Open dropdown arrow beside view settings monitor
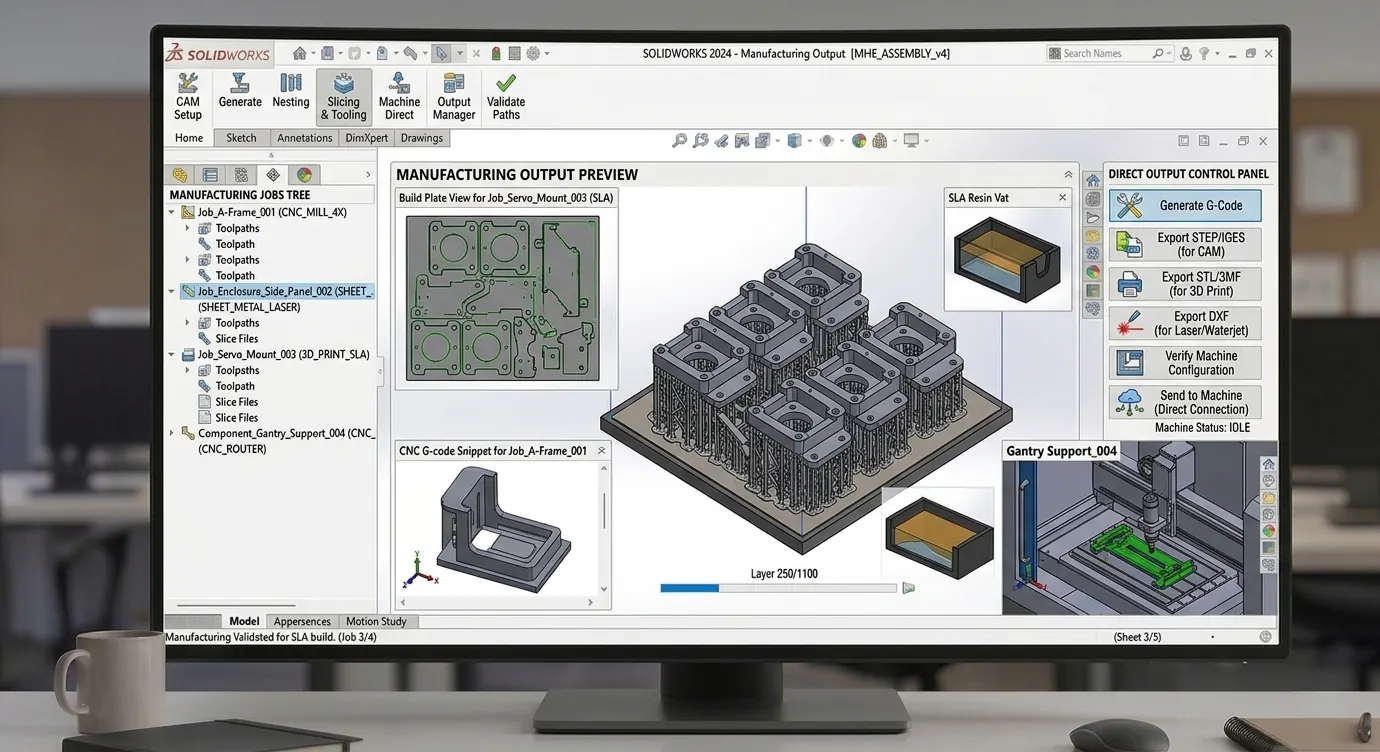Viewport: 1380px width, 752px height. click(926, 141)
